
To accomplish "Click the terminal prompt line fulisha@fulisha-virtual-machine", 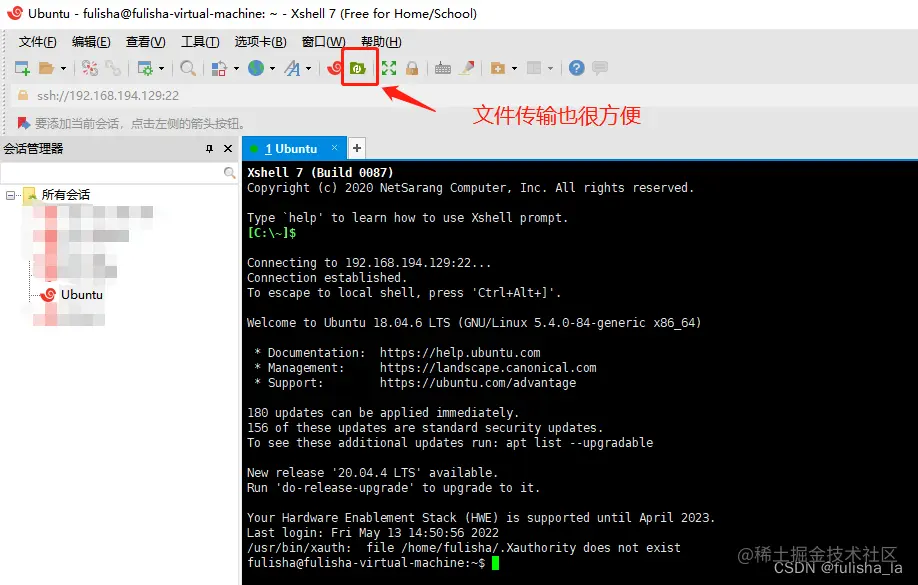I will point(366,563).
